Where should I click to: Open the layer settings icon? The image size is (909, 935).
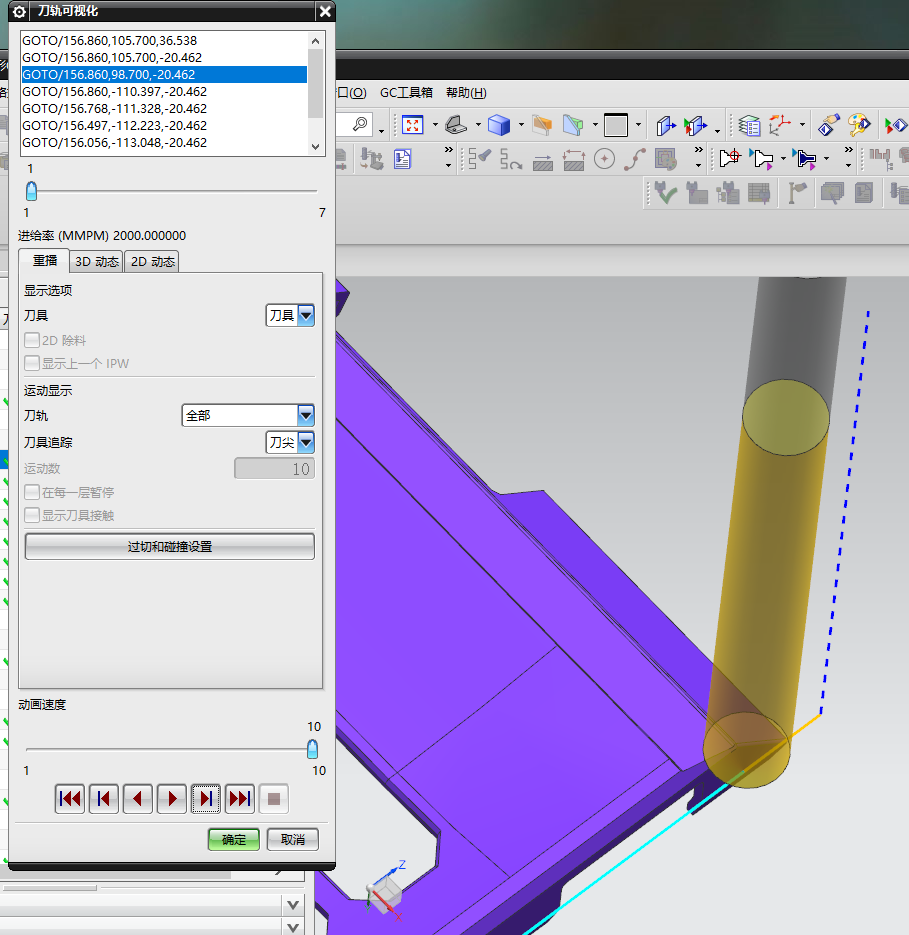click(749, 125)
